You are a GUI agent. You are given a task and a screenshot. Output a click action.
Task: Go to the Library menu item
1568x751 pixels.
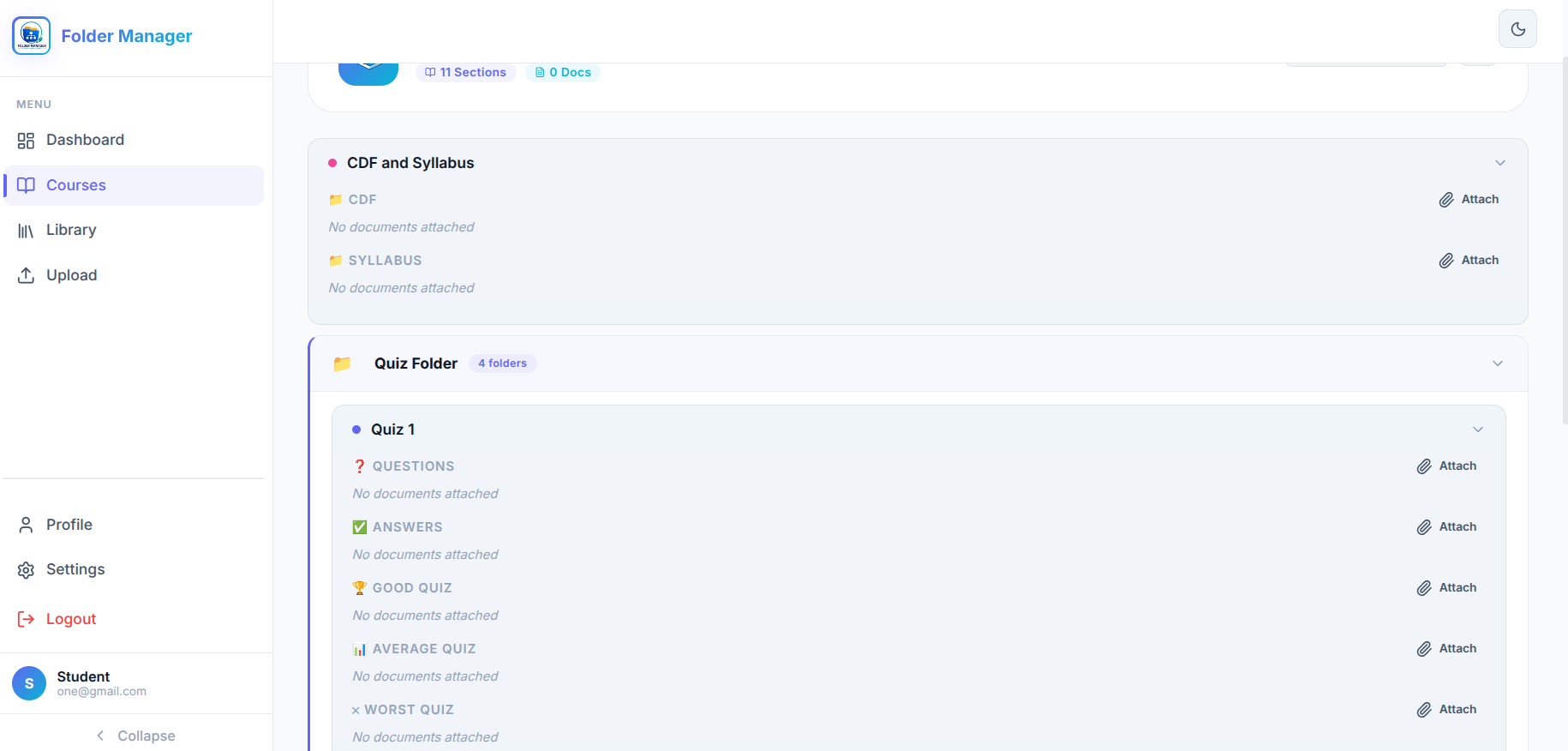point(134,230)
